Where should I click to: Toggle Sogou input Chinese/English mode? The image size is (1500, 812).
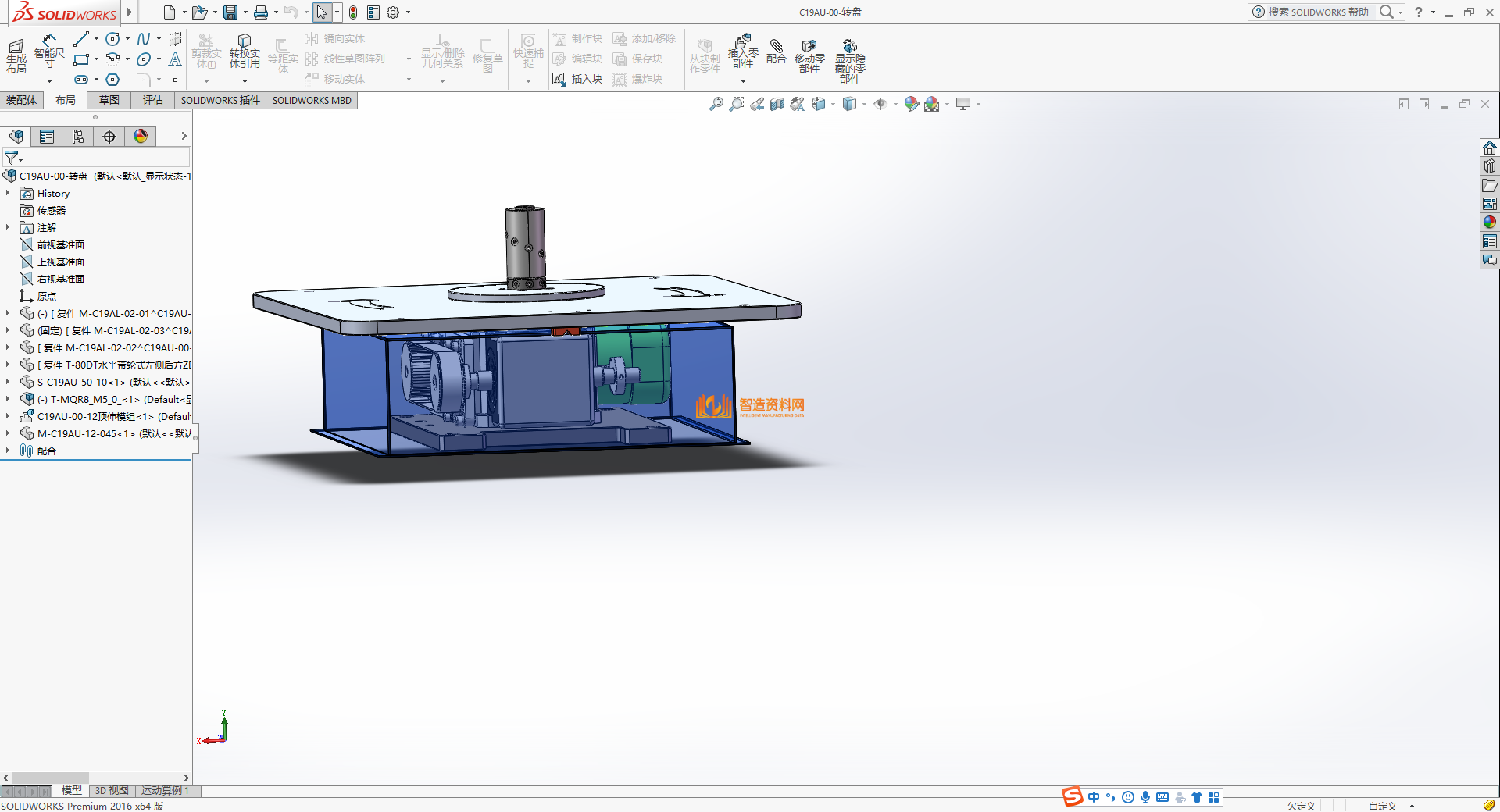[1094, 797]
